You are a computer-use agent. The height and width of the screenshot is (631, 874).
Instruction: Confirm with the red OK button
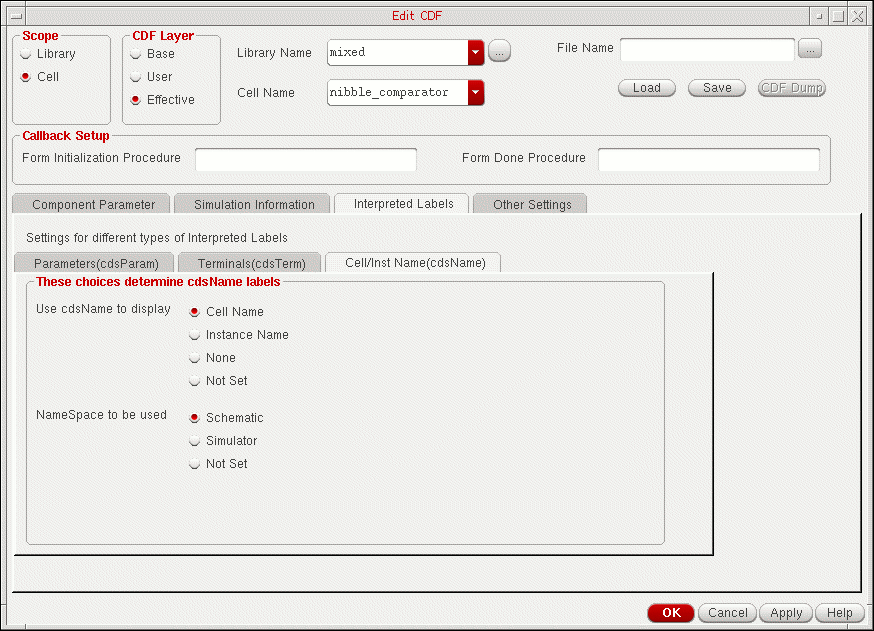pos(670,613)
